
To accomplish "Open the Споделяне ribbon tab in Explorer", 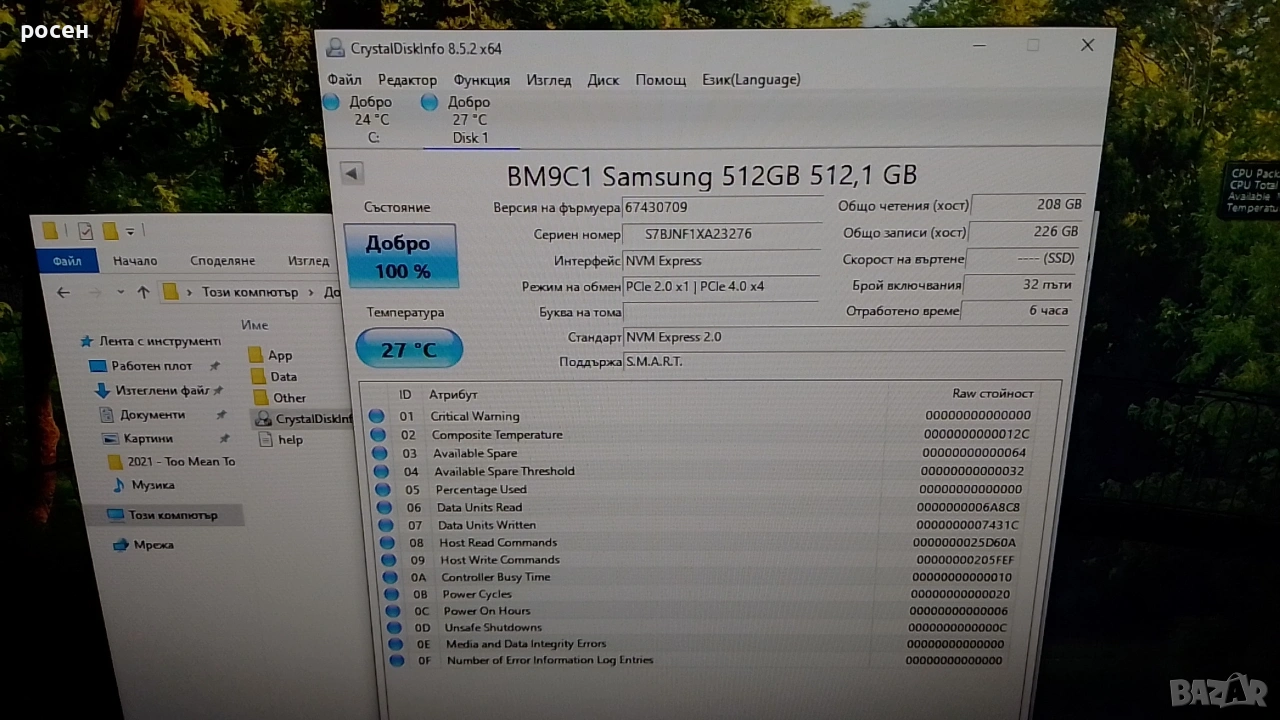I will [x=222, y=261].
